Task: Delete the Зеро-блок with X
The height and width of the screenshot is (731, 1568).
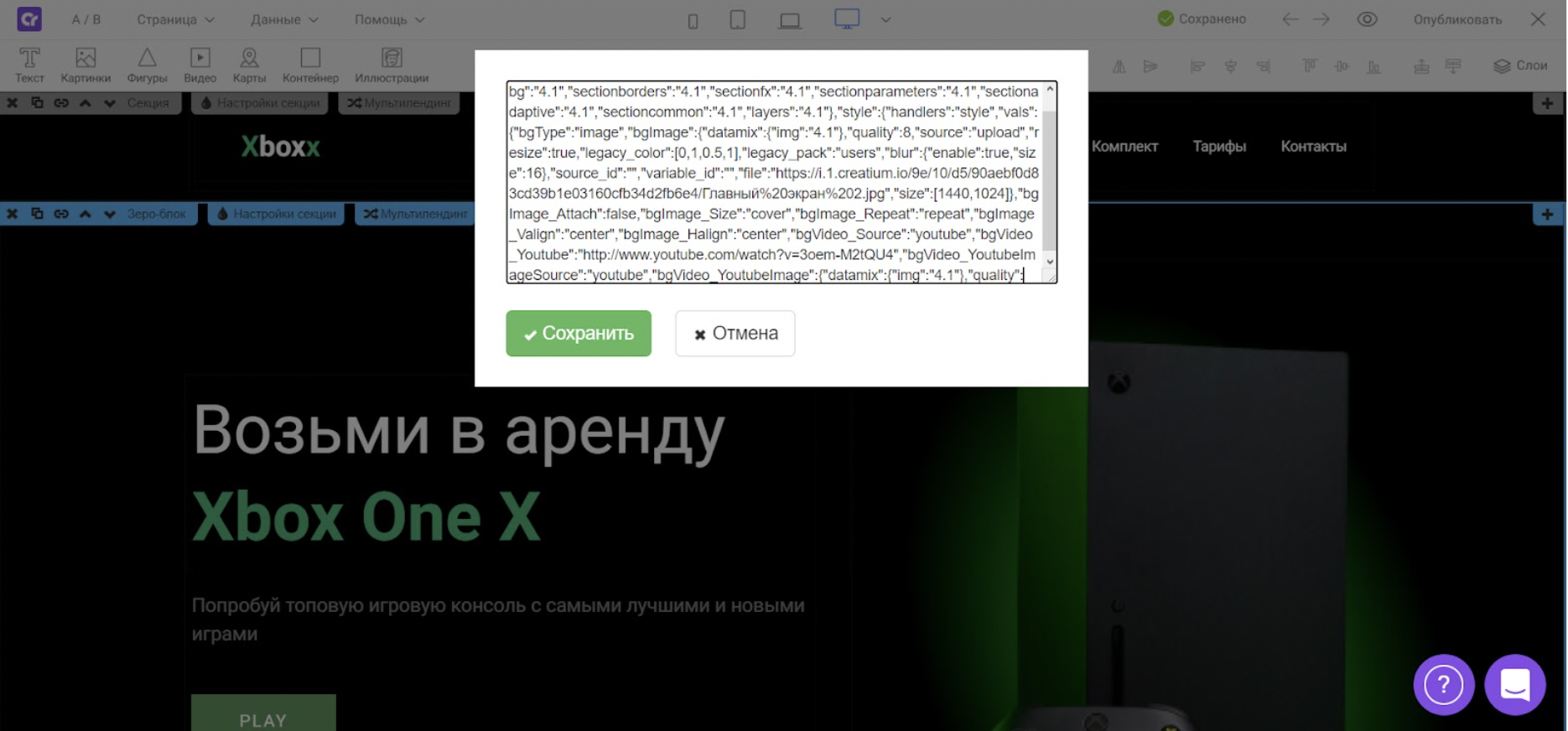Action: (13, 214)
